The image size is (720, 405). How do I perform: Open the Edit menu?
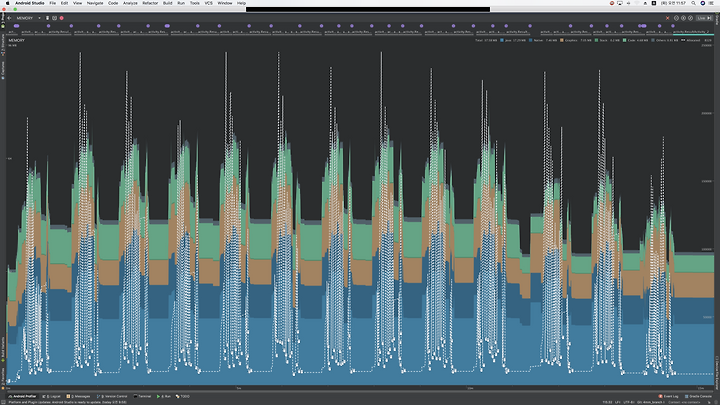(64, 3)
